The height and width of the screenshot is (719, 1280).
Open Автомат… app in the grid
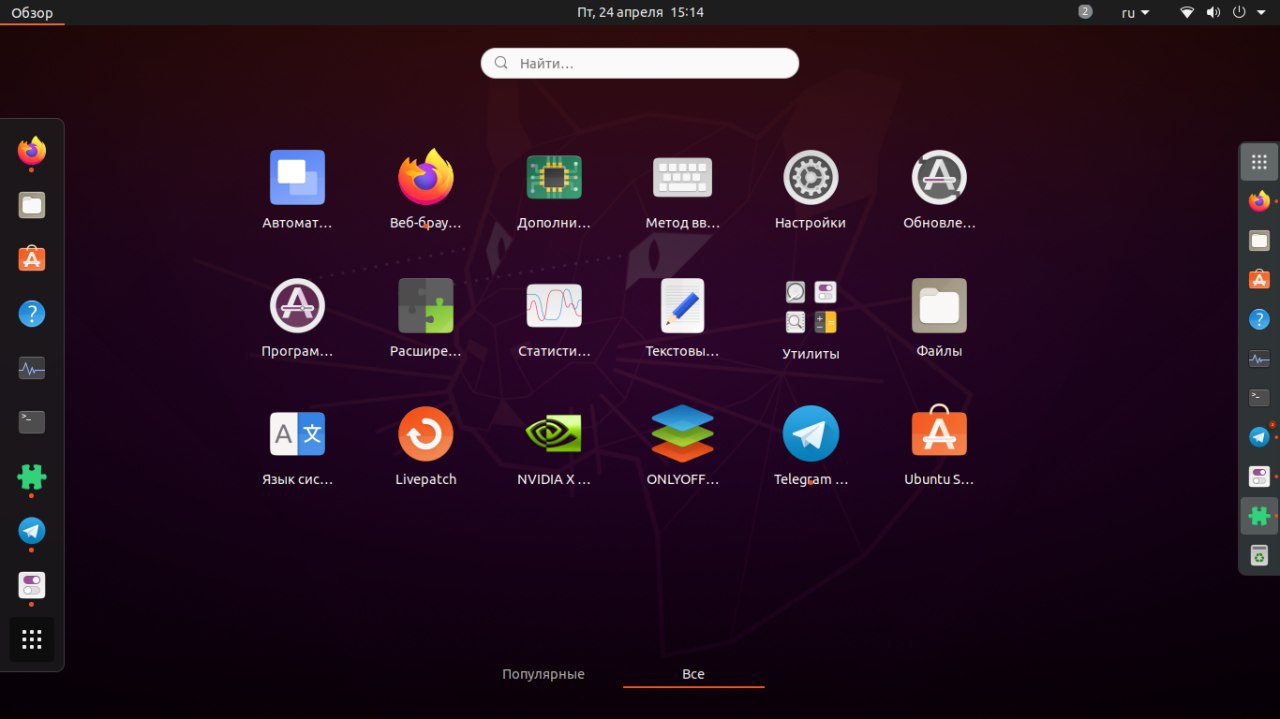point(297,178)
